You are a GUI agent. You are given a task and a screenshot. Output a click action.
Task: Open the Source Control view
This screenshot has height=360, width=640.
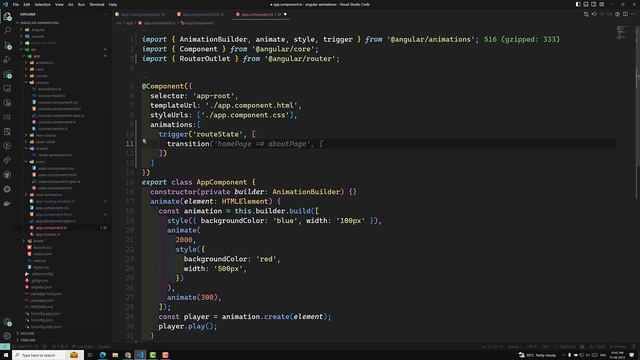(x=7, y=45)
